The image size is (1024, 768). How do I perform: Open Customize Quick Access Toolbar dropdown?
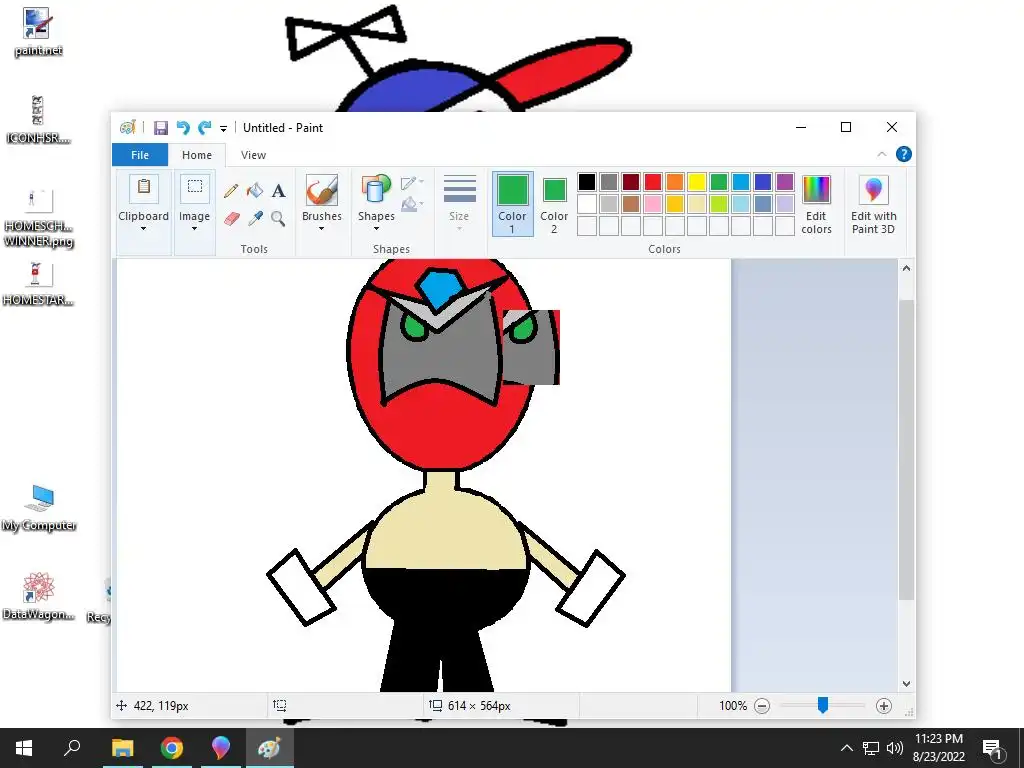coord(223,129)
